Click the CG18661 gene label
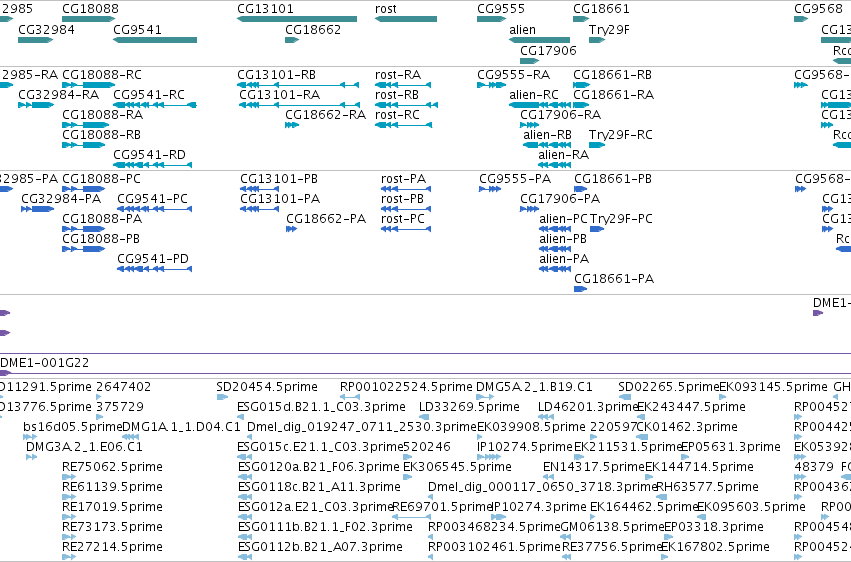851x562 pixels. (601, 9)
